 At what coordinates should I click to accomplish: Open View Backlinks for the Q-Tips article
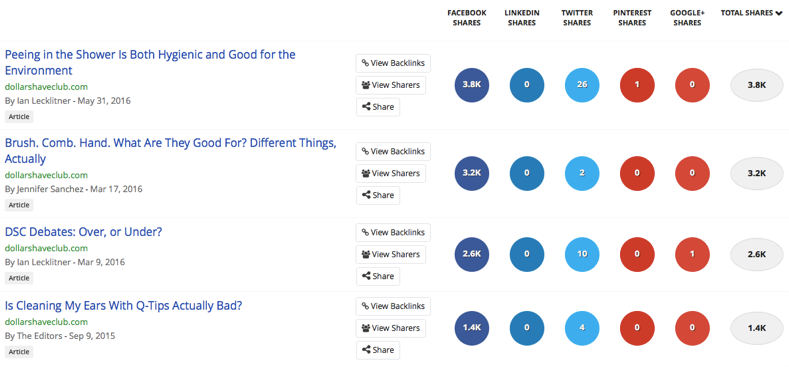coord(393,306)
